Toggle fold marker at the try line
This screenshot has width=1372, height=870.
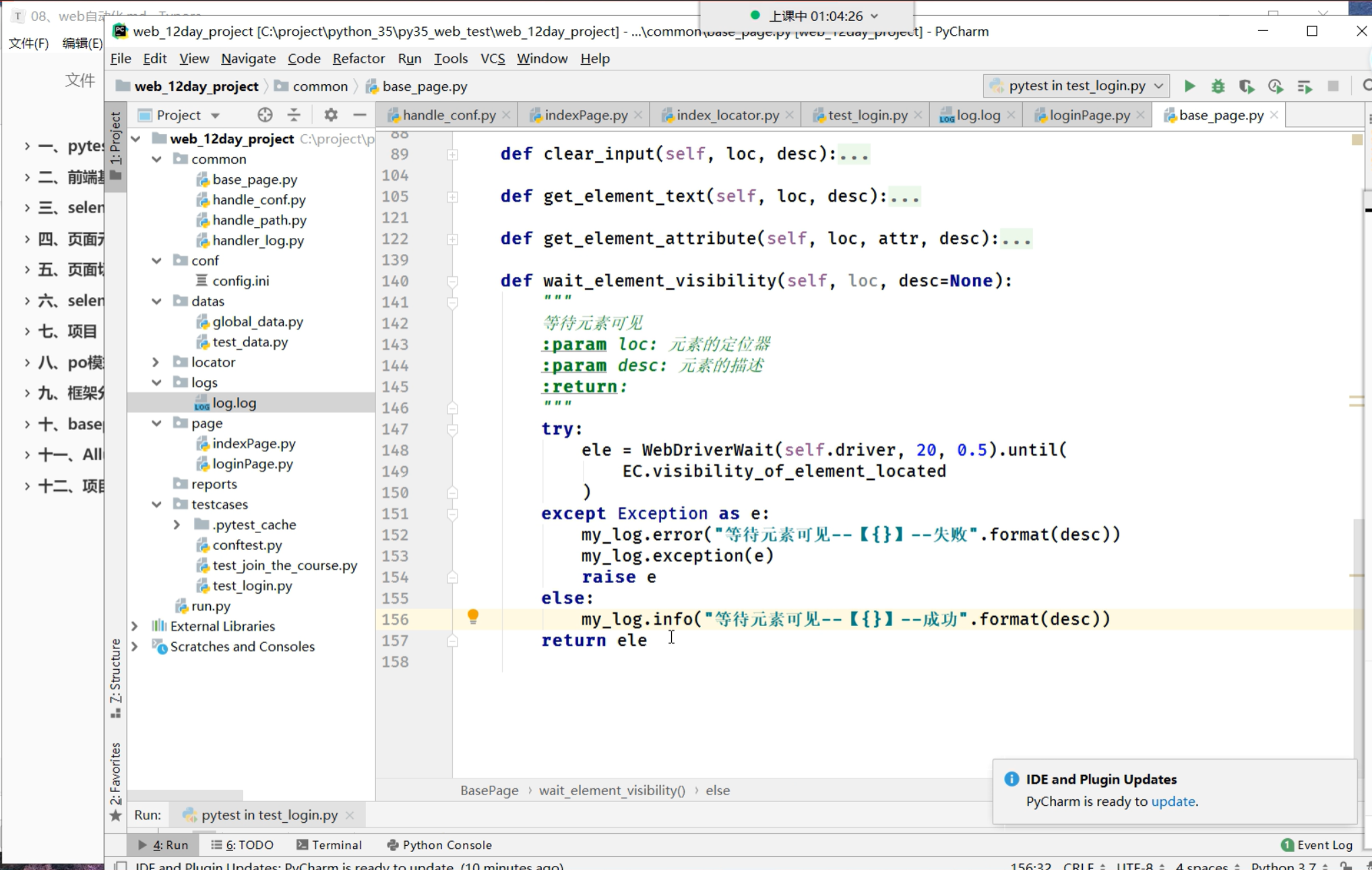click(x=453, y=429)
